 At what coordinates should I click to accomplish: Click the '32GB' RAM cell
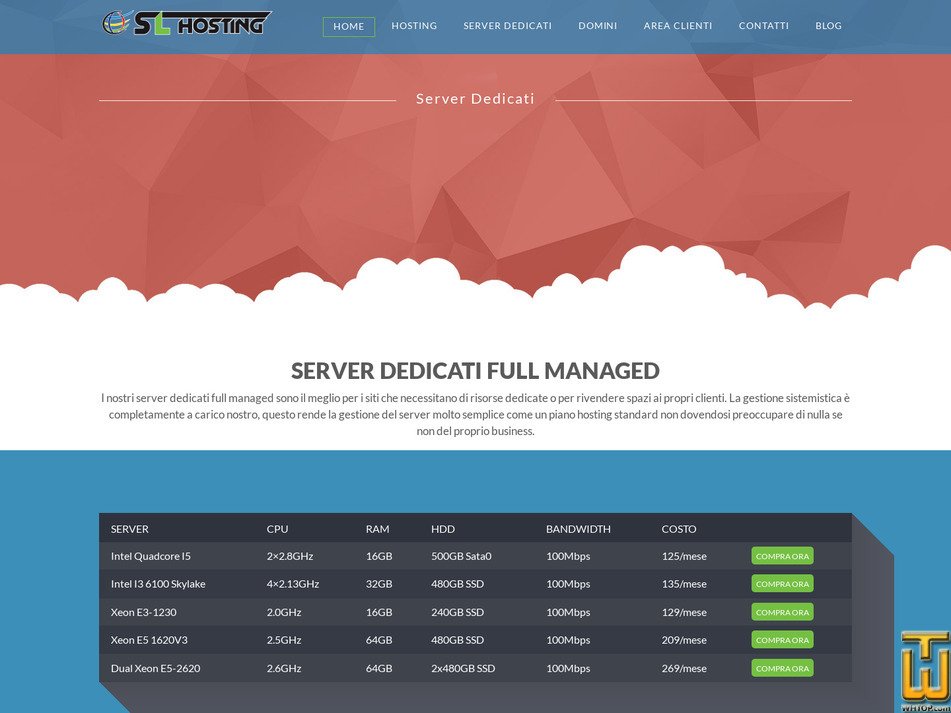(379, 584)
